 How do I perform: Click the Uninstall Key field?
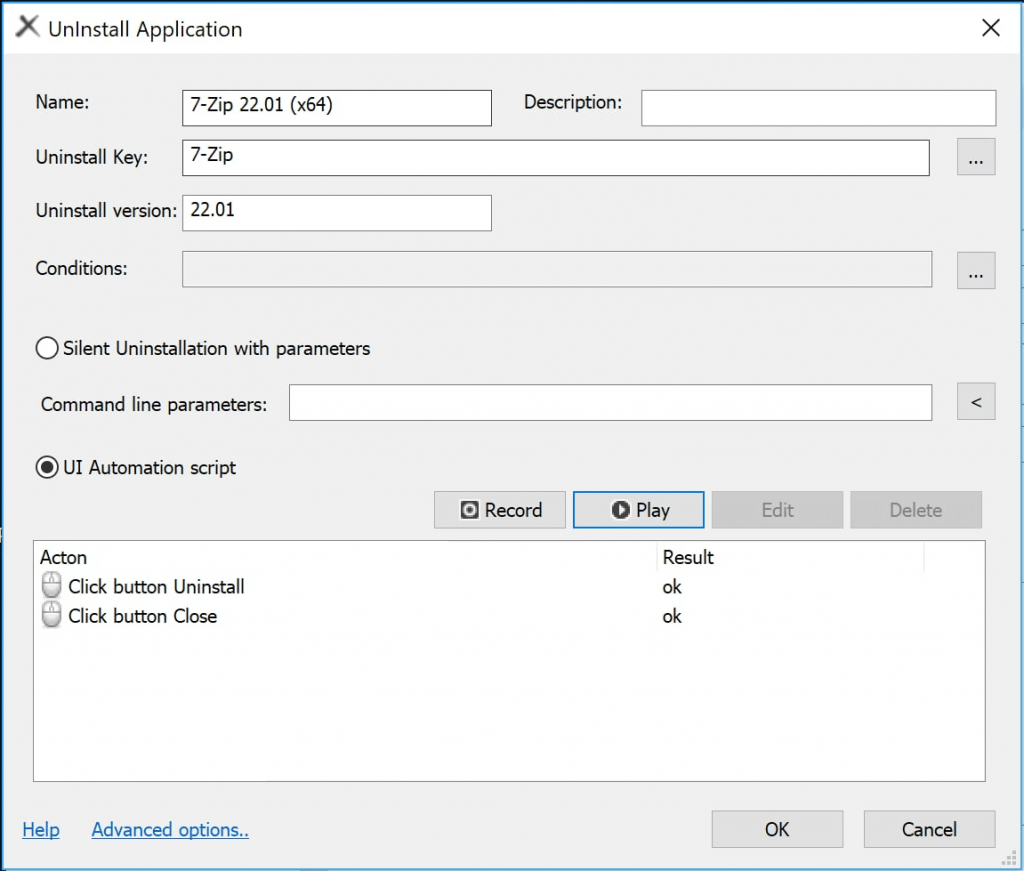[x=556, y=157]
